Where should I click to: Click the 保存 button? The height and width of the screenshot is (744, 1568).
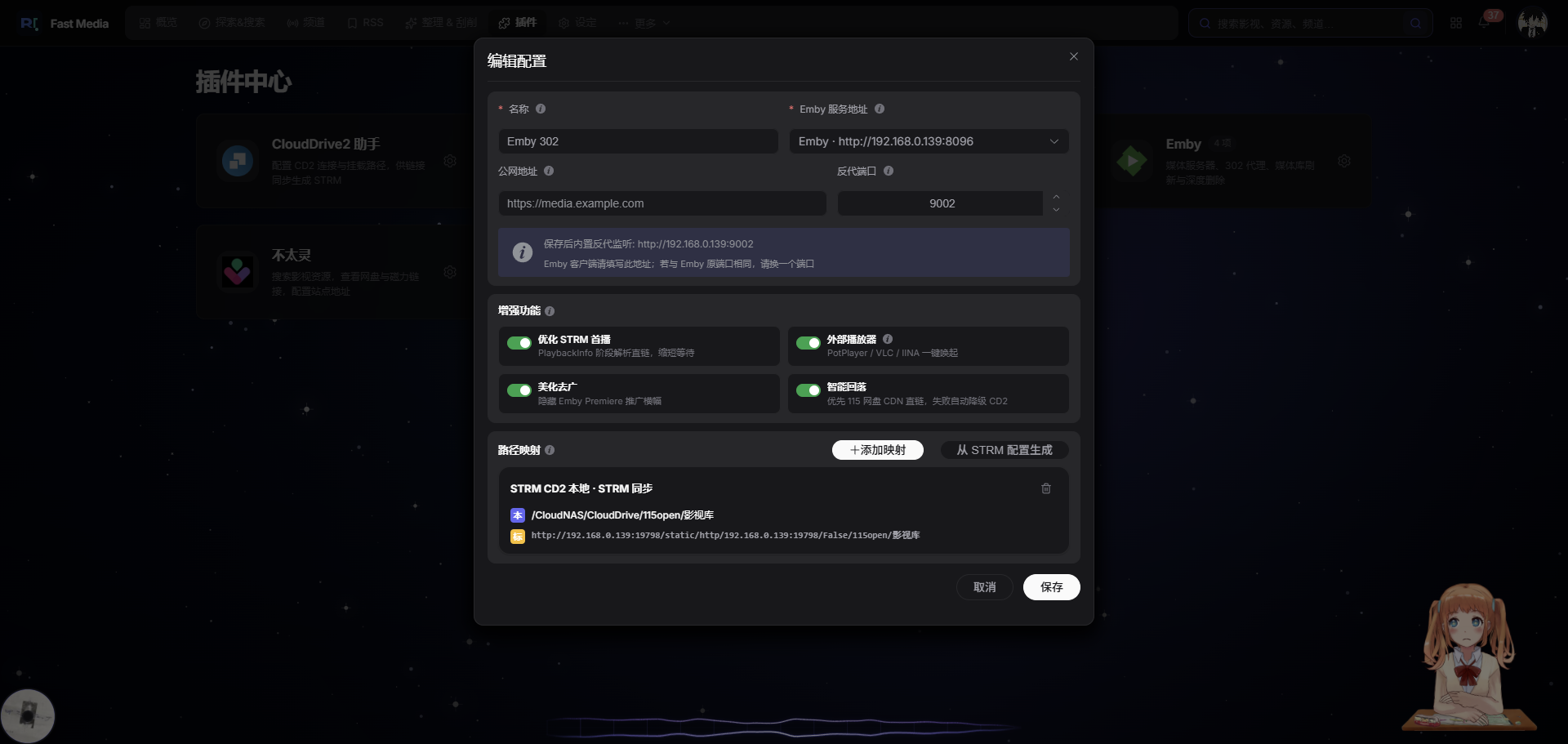1052,587
